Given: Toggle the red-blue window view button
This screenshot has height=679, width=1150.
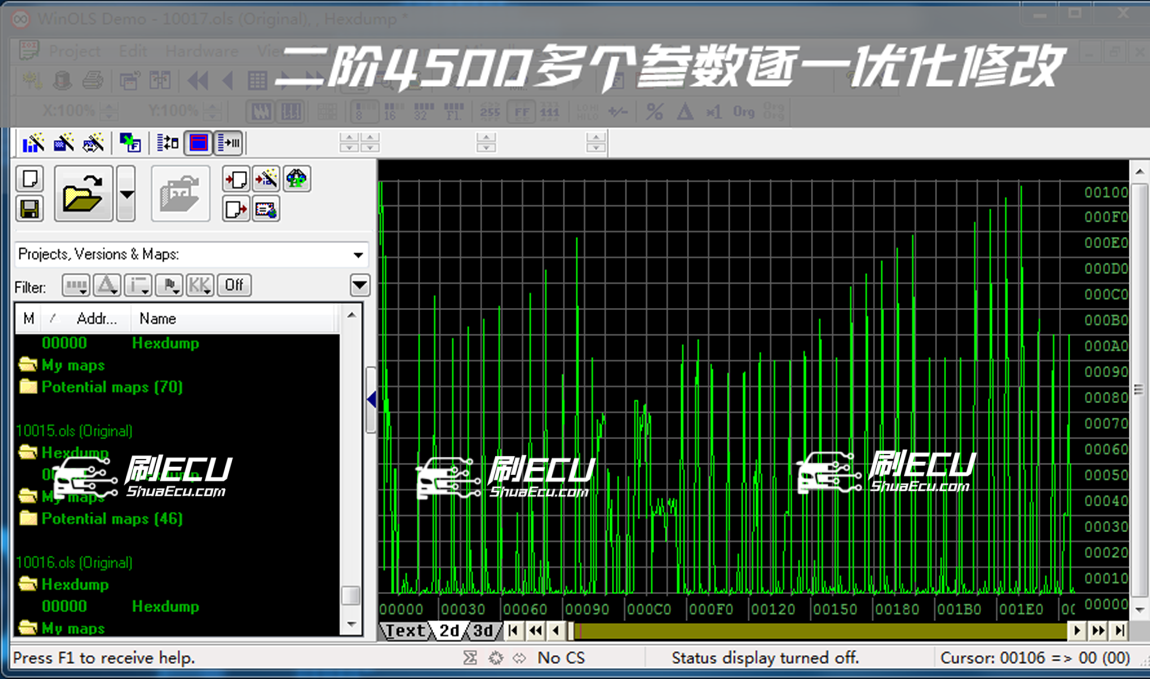Looking at the screenshot, I should click(x=198, y=143).
